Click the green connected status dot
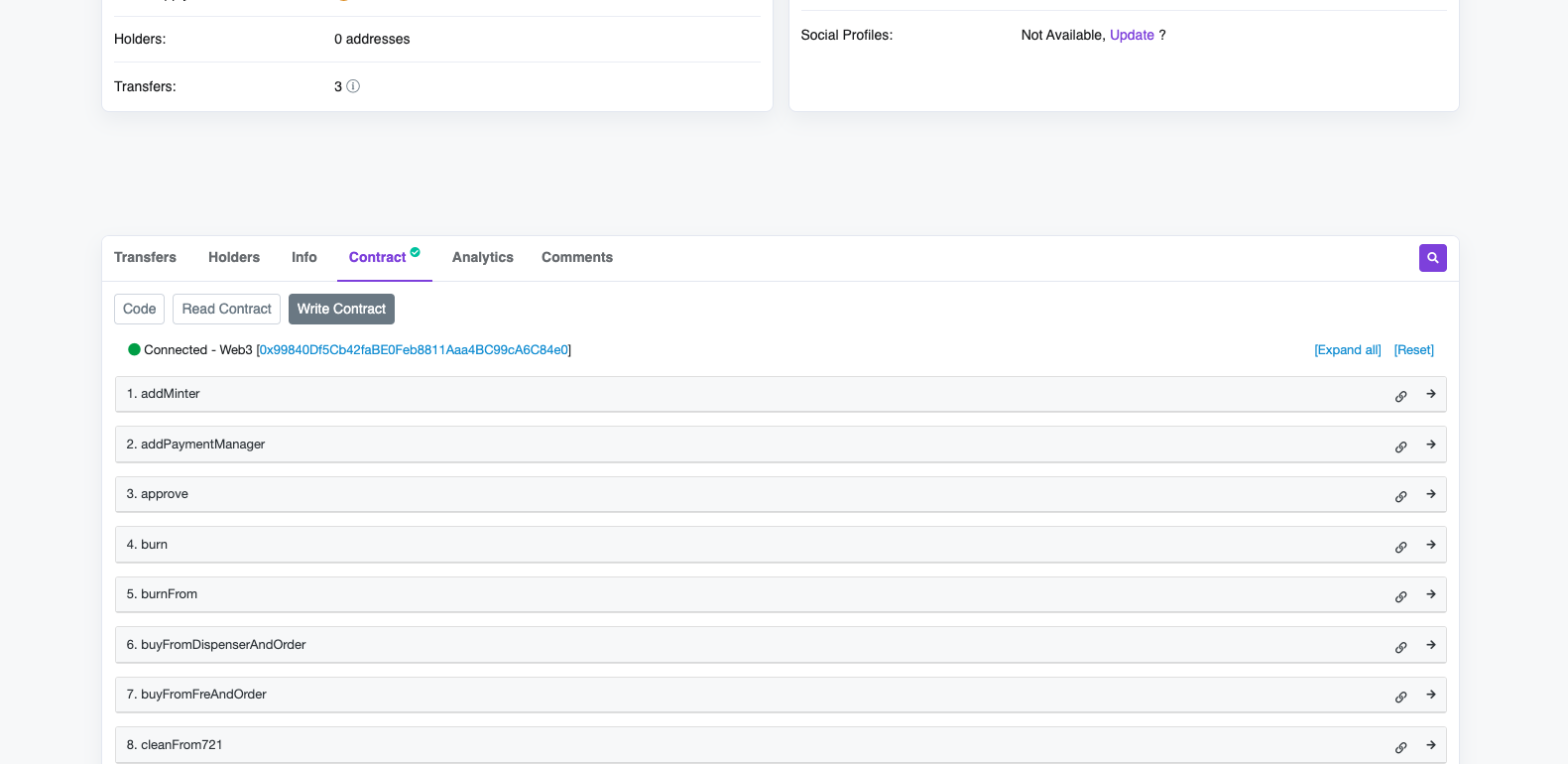Viewport: 1568px width, 764px height. 134,349
